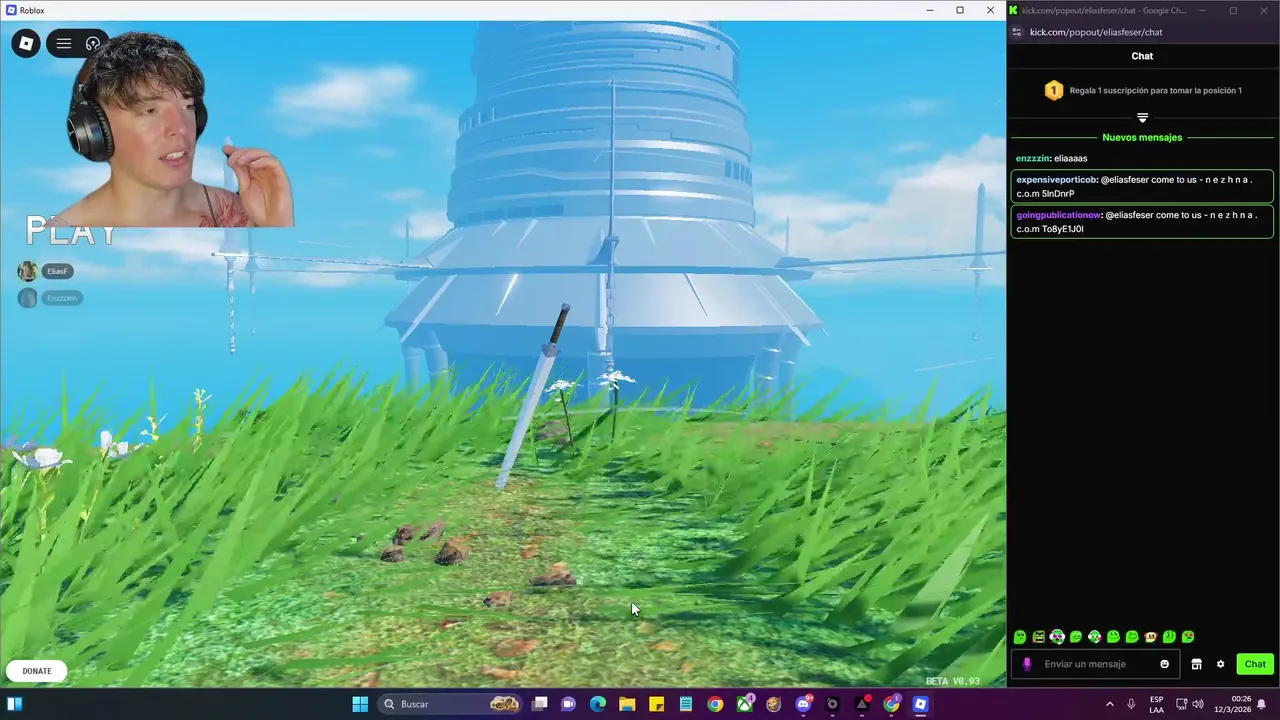Click the purple microphone icon in chat box
This screenshot has height=720, width=1280.
(x=1027, y=664)
